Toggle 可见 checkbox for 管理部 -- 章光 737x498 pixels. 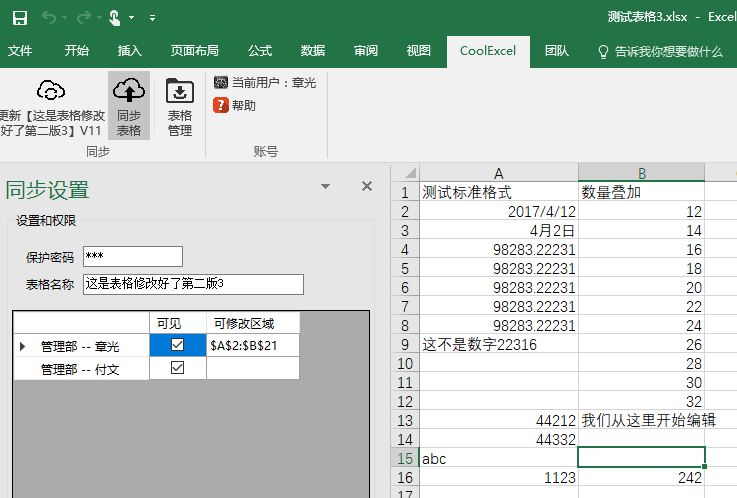tap(178, 345)
